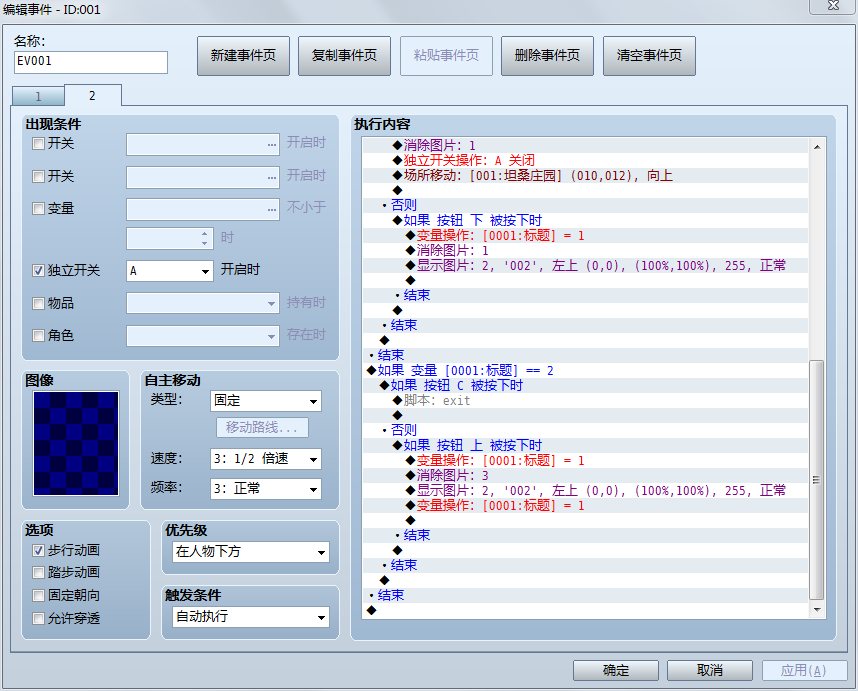The image size is (858, 691).
Task: Toggle the 变量 condition checkbox
Action: coord(38,208)
